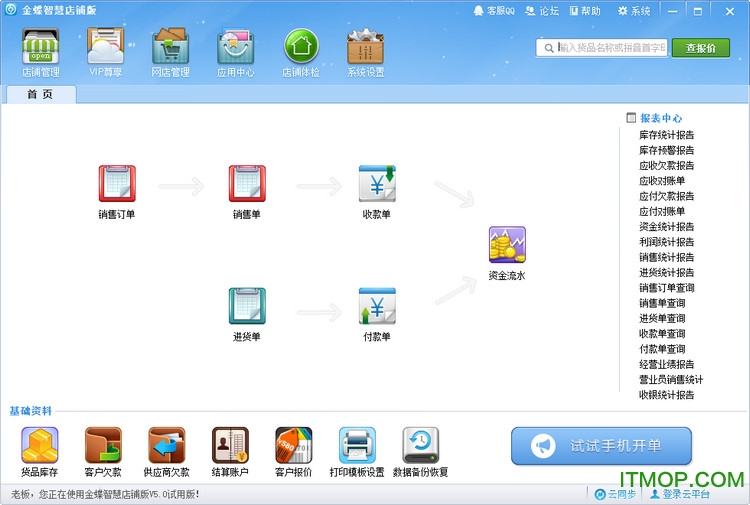
Task: Open 库存统计报告 report link
Action: 666,135
